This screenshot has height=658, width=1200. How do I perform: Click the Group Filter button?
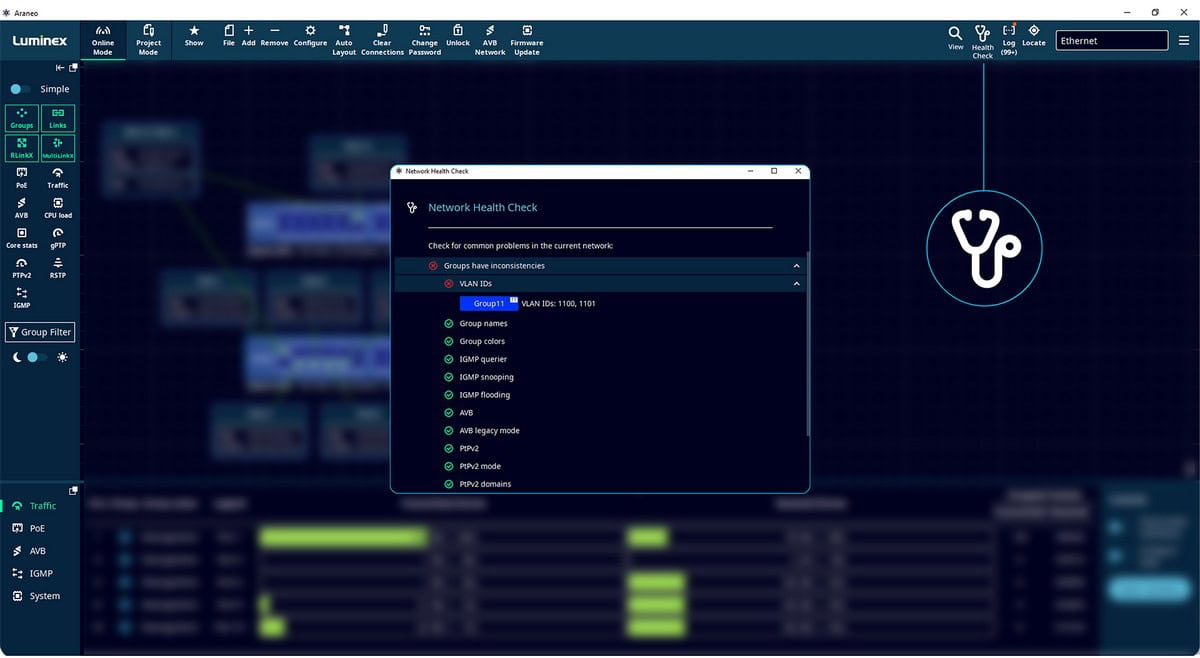pyautogui.click(x=41, y=332)
